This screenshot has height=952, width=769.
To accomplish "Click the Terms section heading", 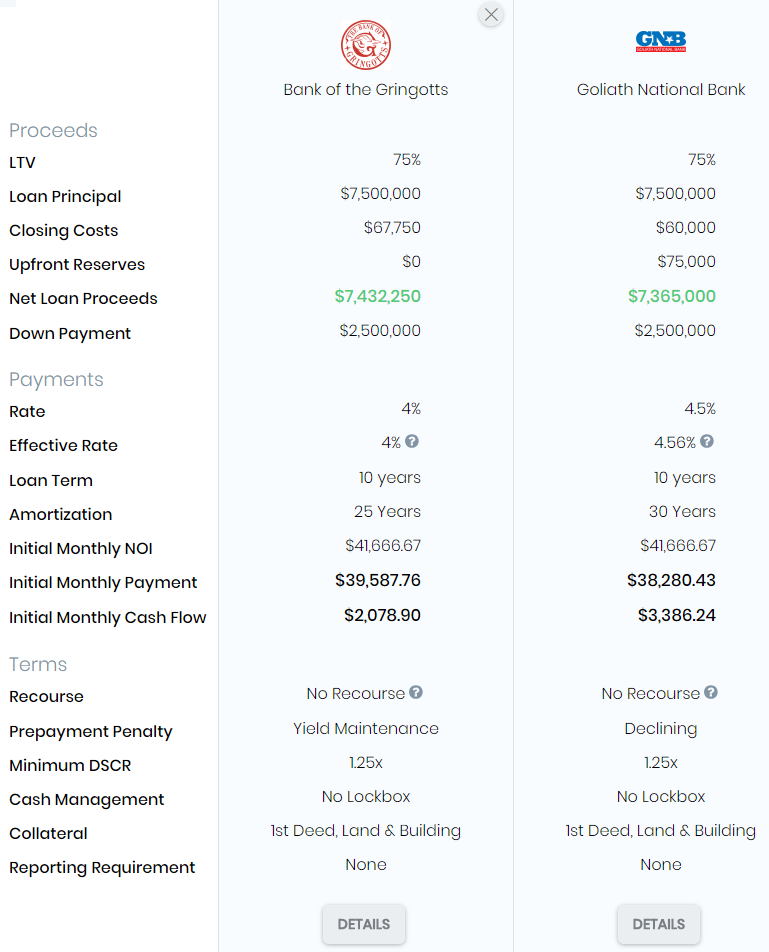I will tap(38, 665).
